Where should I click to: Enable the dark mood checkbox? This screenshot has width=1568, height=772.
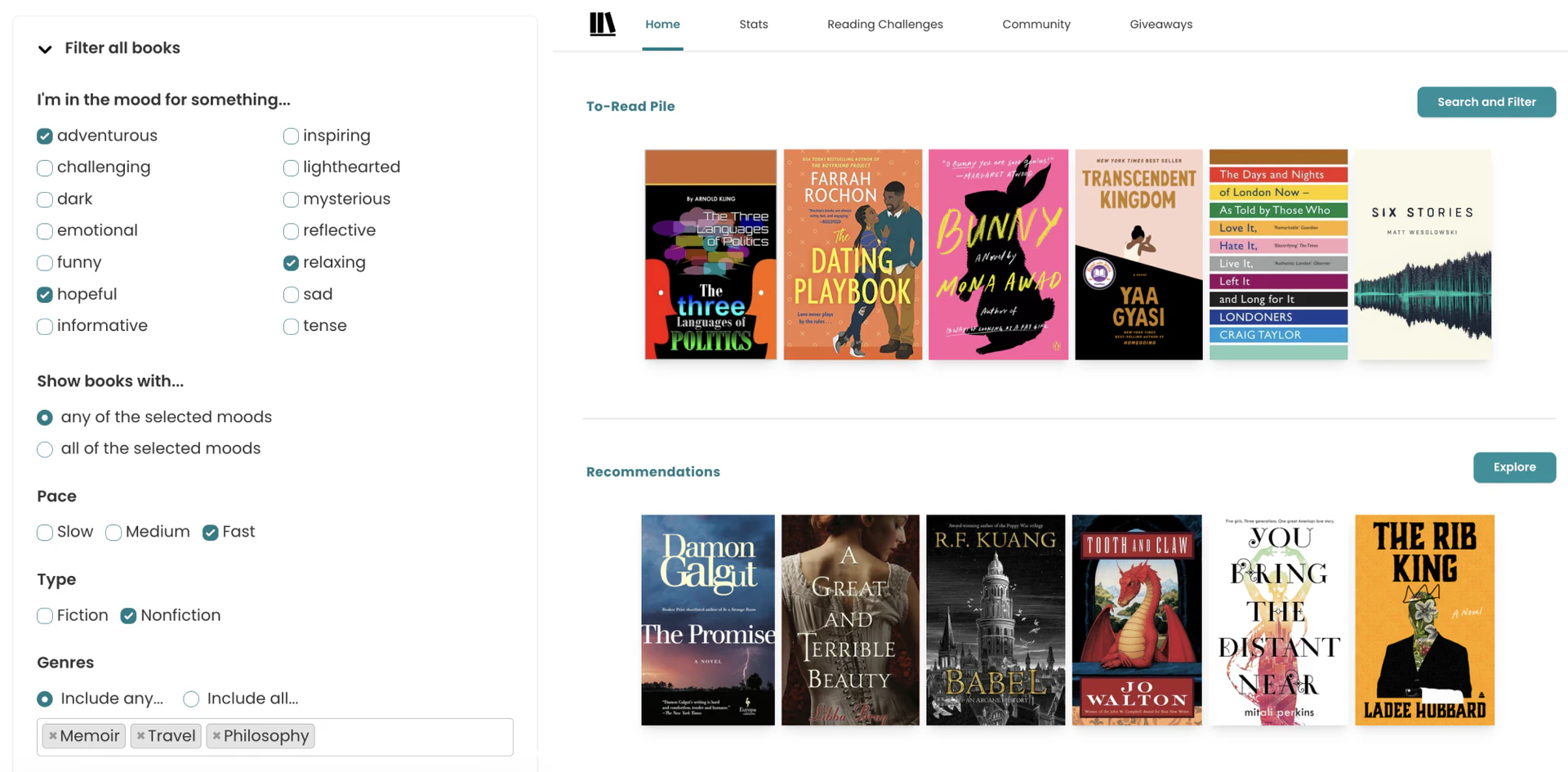coord(45,199)
